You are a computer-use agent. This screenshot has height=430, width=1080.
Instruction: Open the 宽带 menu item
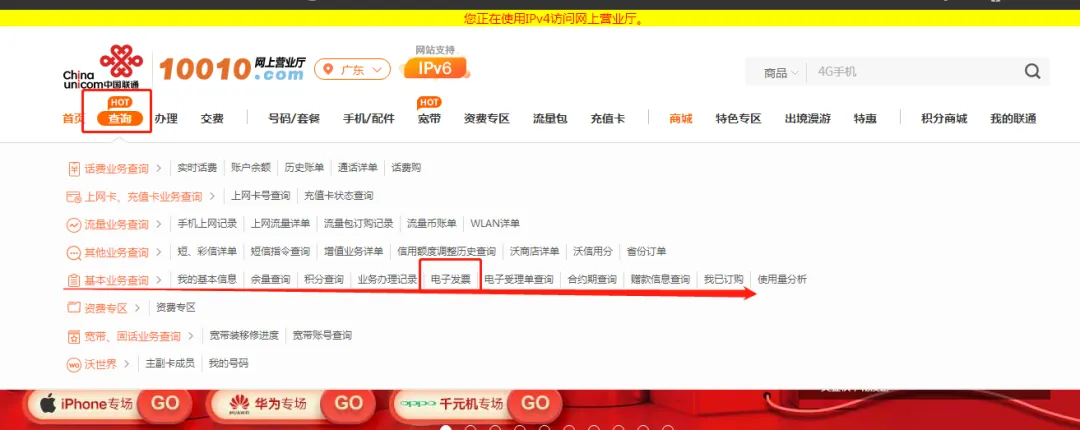pyautogui.click(x=429, y=119)
